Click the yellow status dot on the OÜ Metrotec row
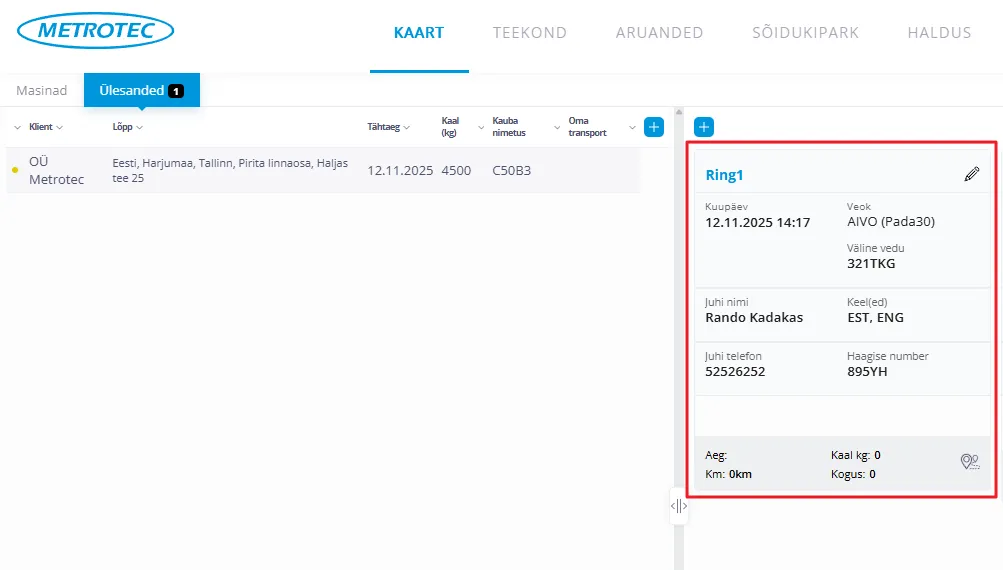The image size is (1003, 570). point(14,171)
